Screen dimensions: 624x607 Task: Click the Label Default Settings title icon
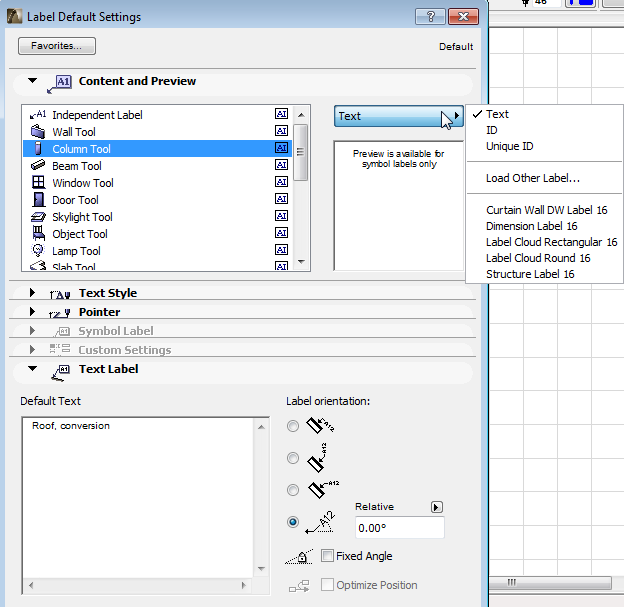[14, 17]
